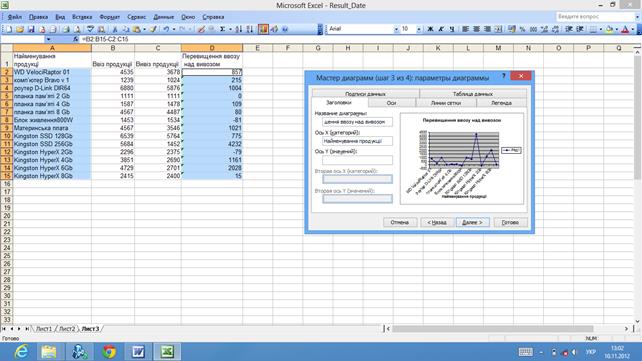This screenshot has height=361, width=642.
Task: Toggle Bold formatting
Action: pyautogui.click(x=430, y=29)
